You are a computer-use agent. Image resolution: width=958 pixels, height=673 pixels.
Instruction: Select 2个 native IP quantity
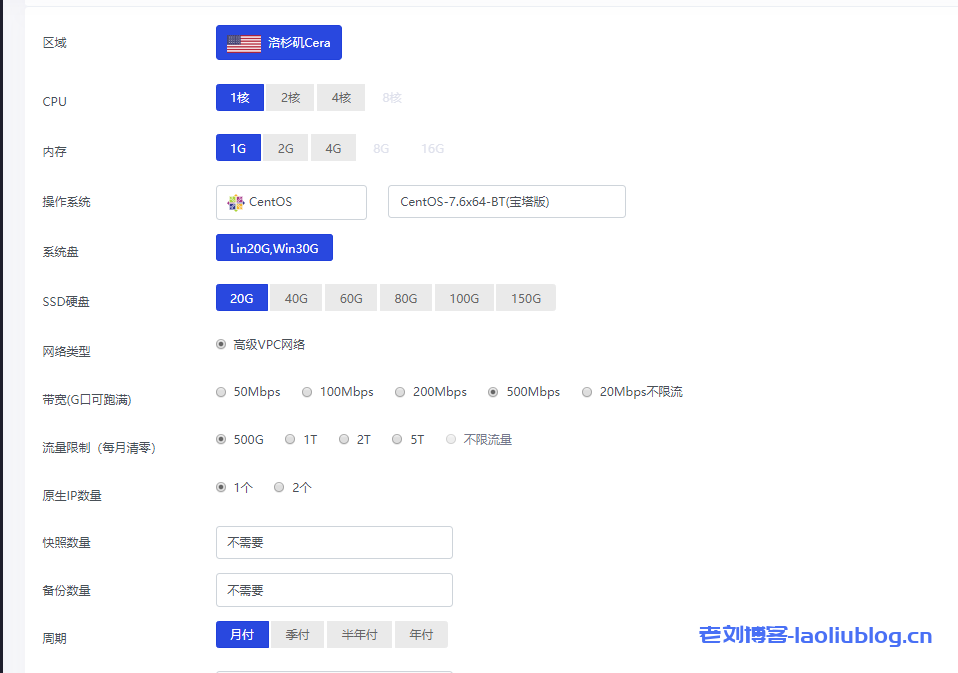pos(279,487)
